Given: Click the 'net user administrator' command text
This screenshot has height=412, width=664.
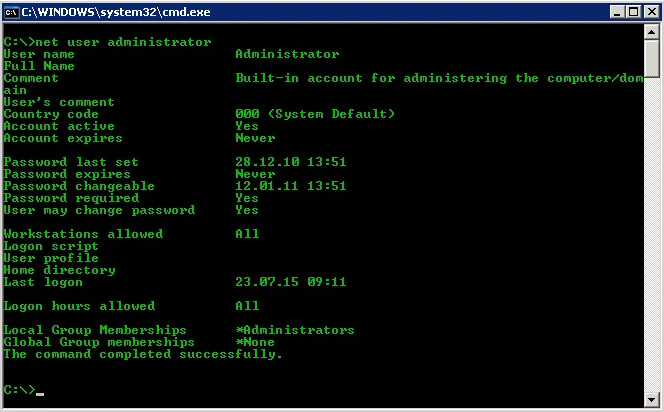Looking at the screenshot, I should [123, 42].
